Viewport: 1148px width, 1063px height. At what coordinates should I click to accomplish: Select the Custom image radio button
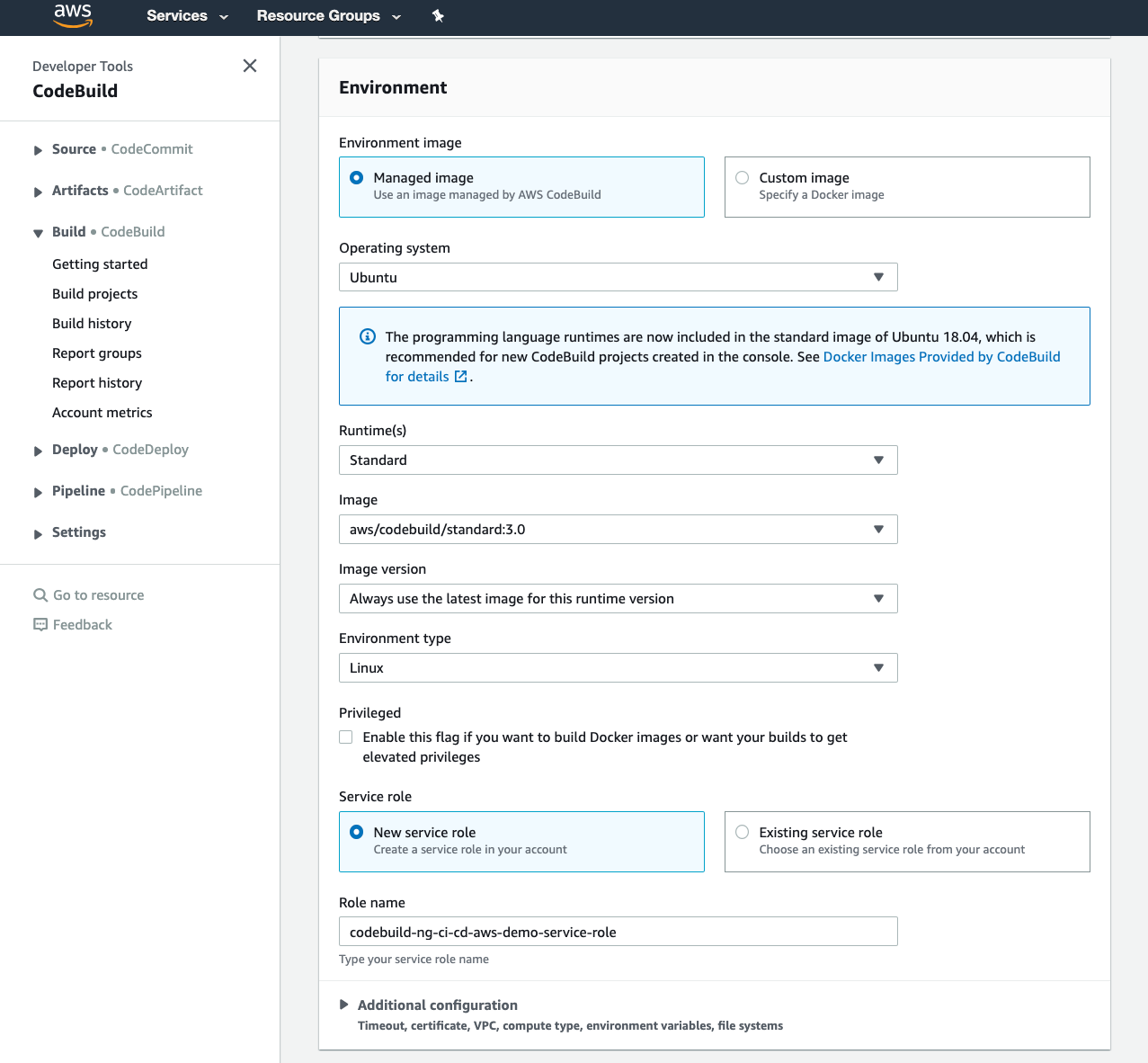tap(743, 178)
